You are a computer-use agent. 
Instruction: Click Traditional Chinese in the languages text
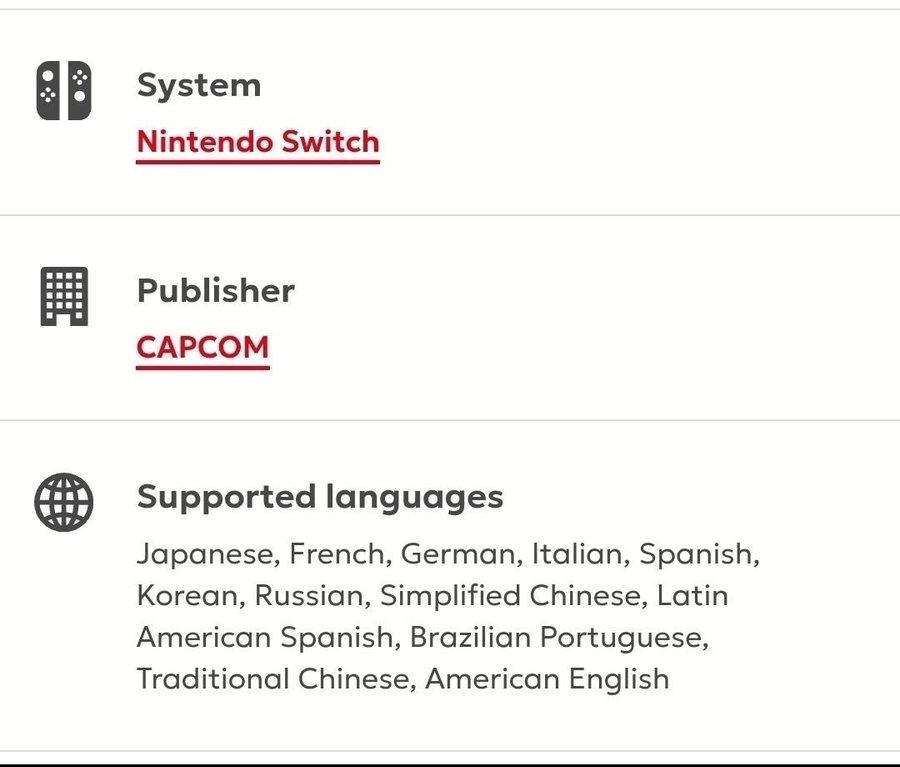274,679
